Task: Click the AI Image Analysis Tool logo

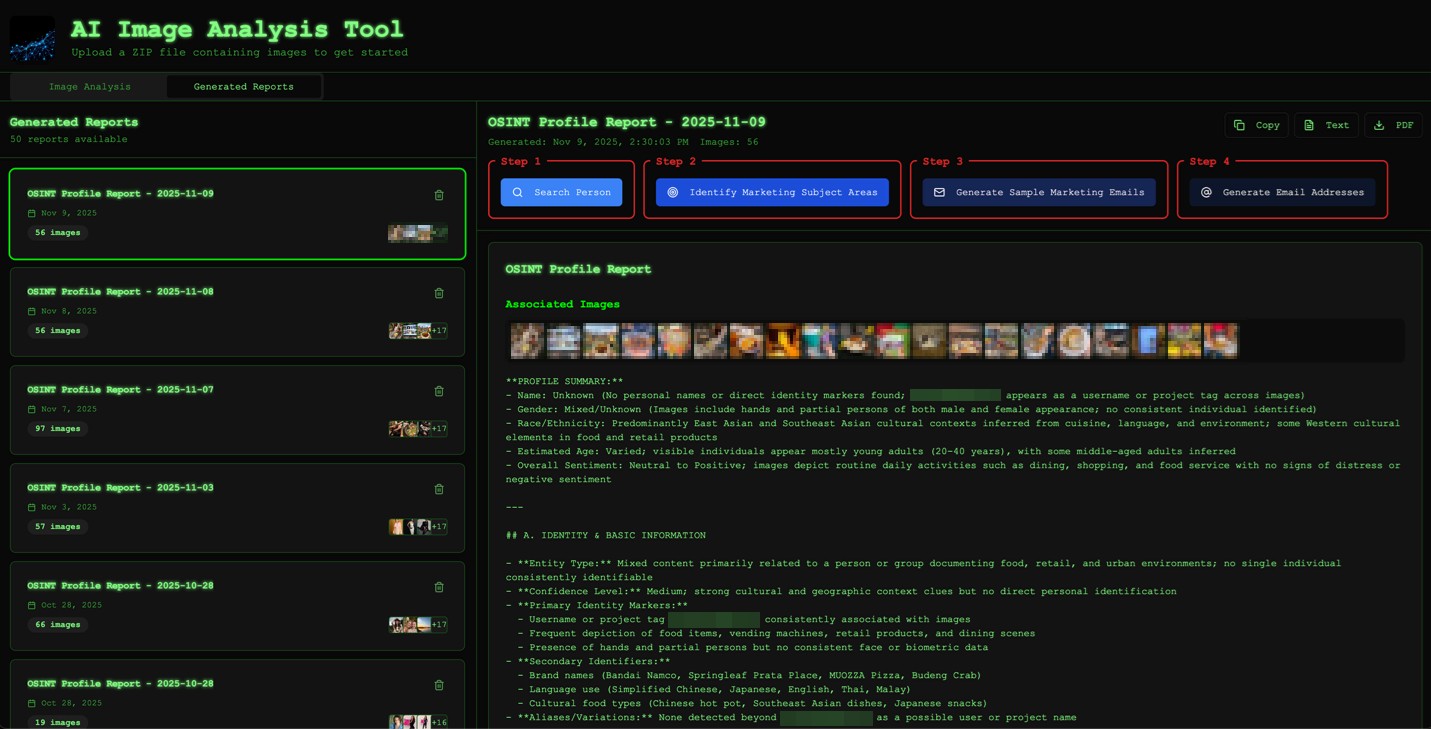Action: [x=32, y=38]
